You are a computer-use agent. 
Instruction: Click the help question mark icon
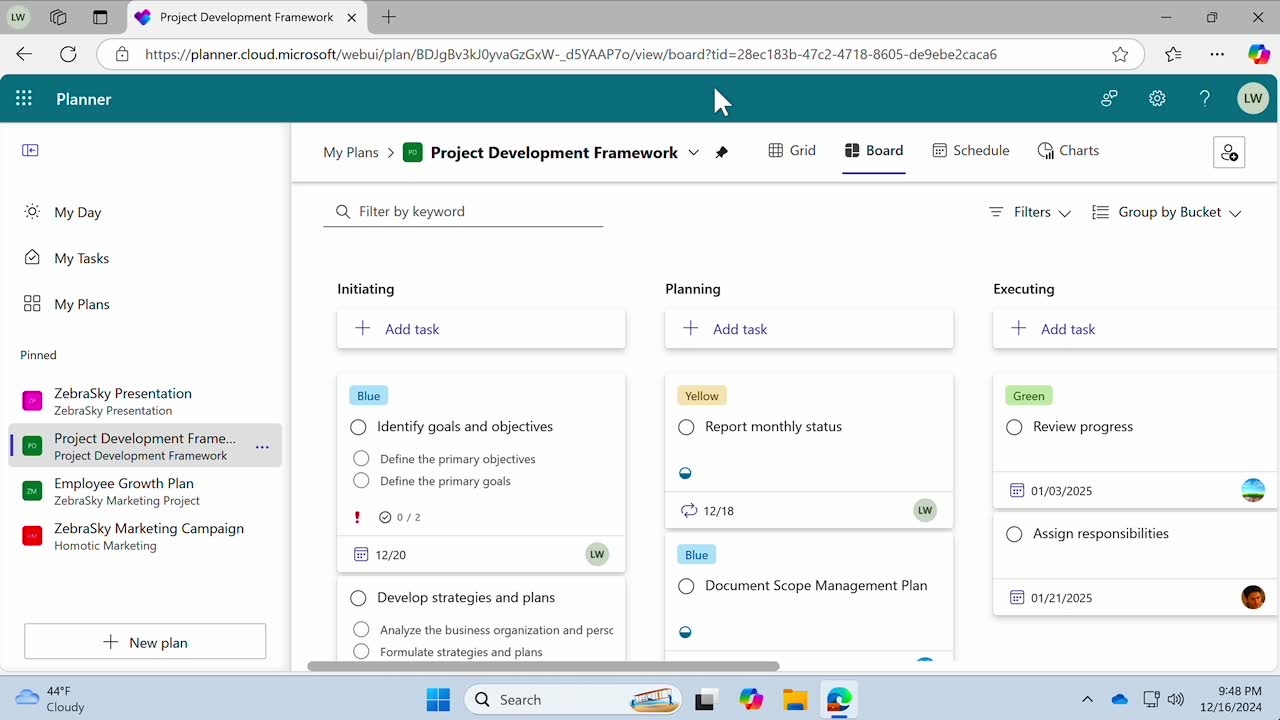coord(1204,98)
